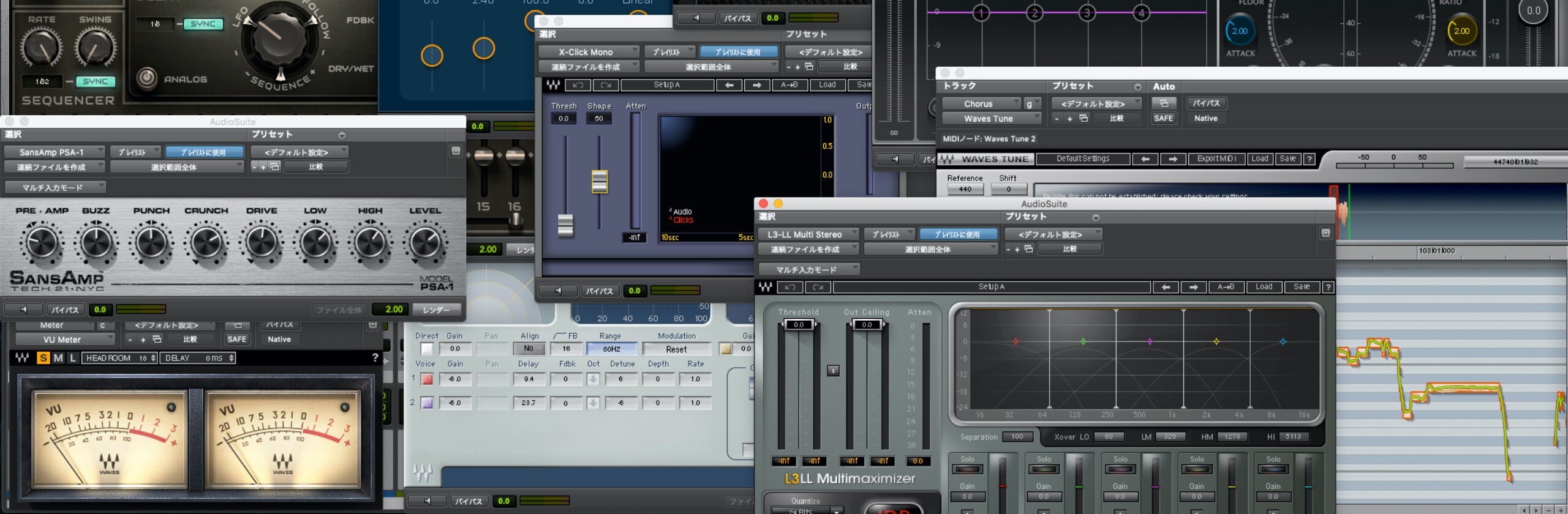Open help question mark in VU Meter
1568x514 pixels.
point(375,358)
